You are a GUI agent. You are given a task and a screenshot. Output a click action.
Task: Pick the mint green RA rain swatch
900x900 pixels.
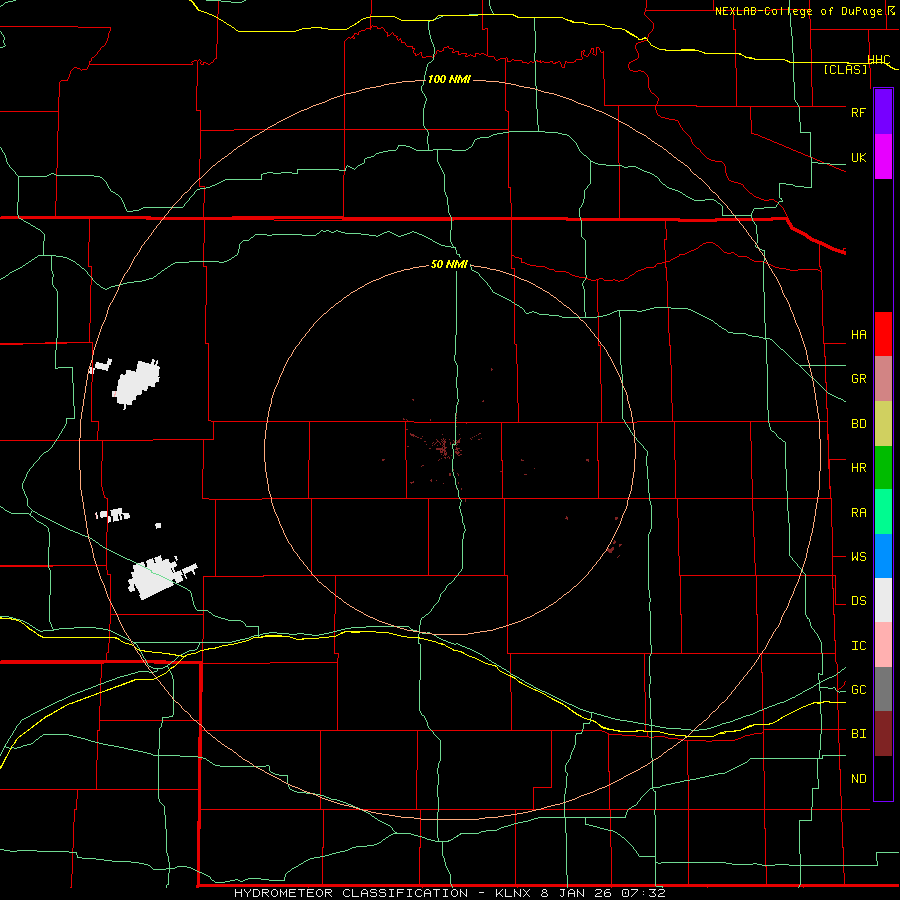pyautogui.click(x=883, y=512)
